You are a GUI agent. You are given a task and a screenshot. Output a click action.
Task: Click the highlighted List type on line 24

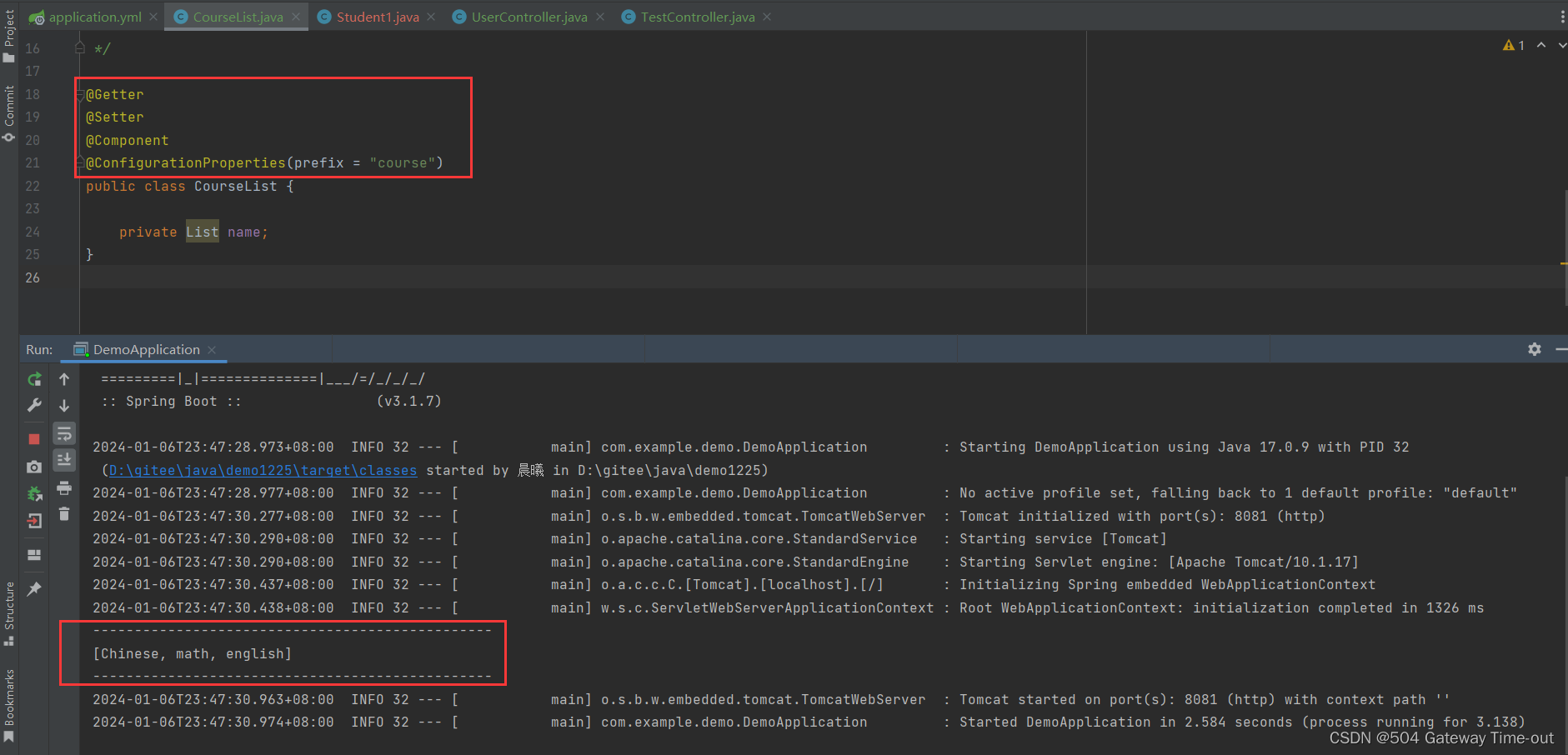click(203, 232)
